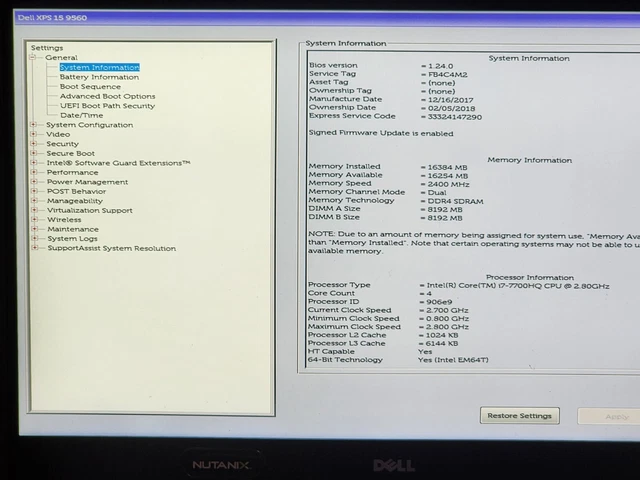Expand the Manageability node
The width and height of the screenshot is (640, 480).
(x=34, y=200)
